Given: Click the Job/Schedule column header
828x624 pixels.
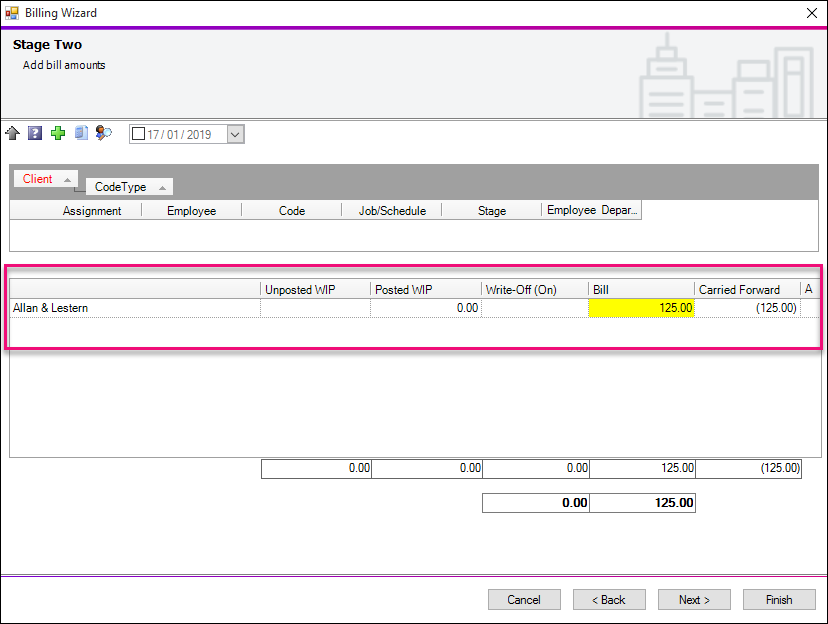Looking at the screenshot, I should (392, 211).
